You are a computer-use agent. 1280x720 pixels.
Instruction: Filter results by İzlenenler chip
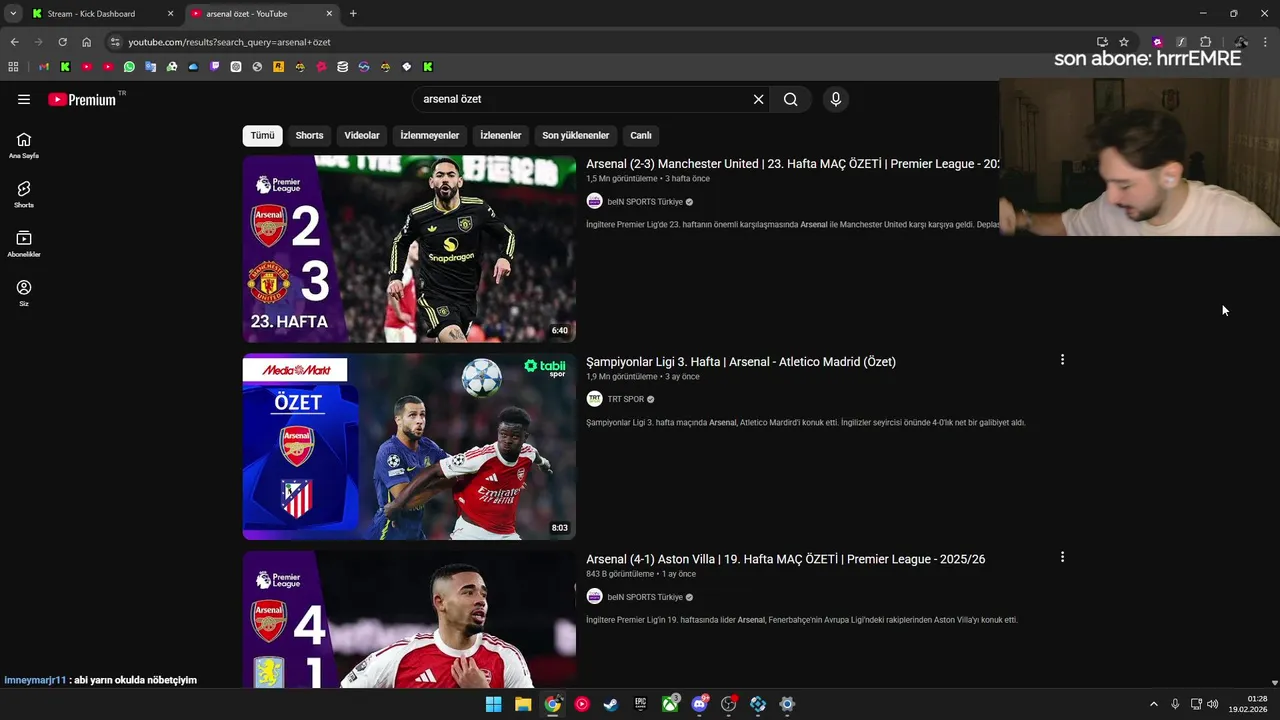(x=500, y=135)
